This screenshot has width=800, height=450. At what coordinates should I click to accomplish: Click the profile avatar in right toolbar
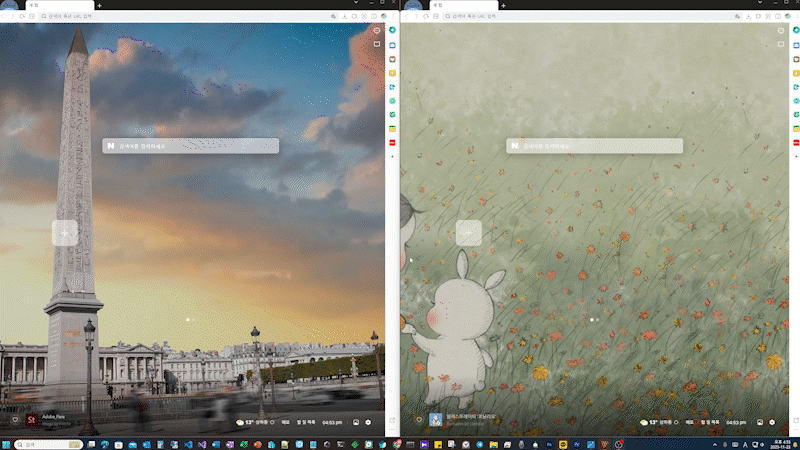(788, 16)
